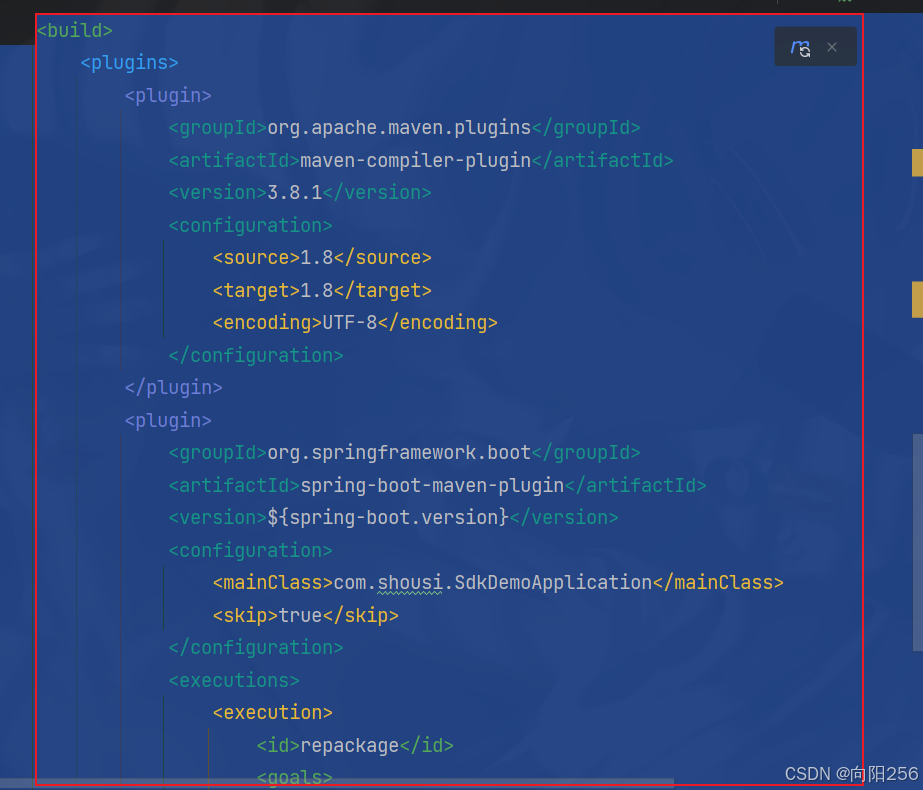923x790 pixels.
Task: Click the skip true line
Action: click(306, 616)
